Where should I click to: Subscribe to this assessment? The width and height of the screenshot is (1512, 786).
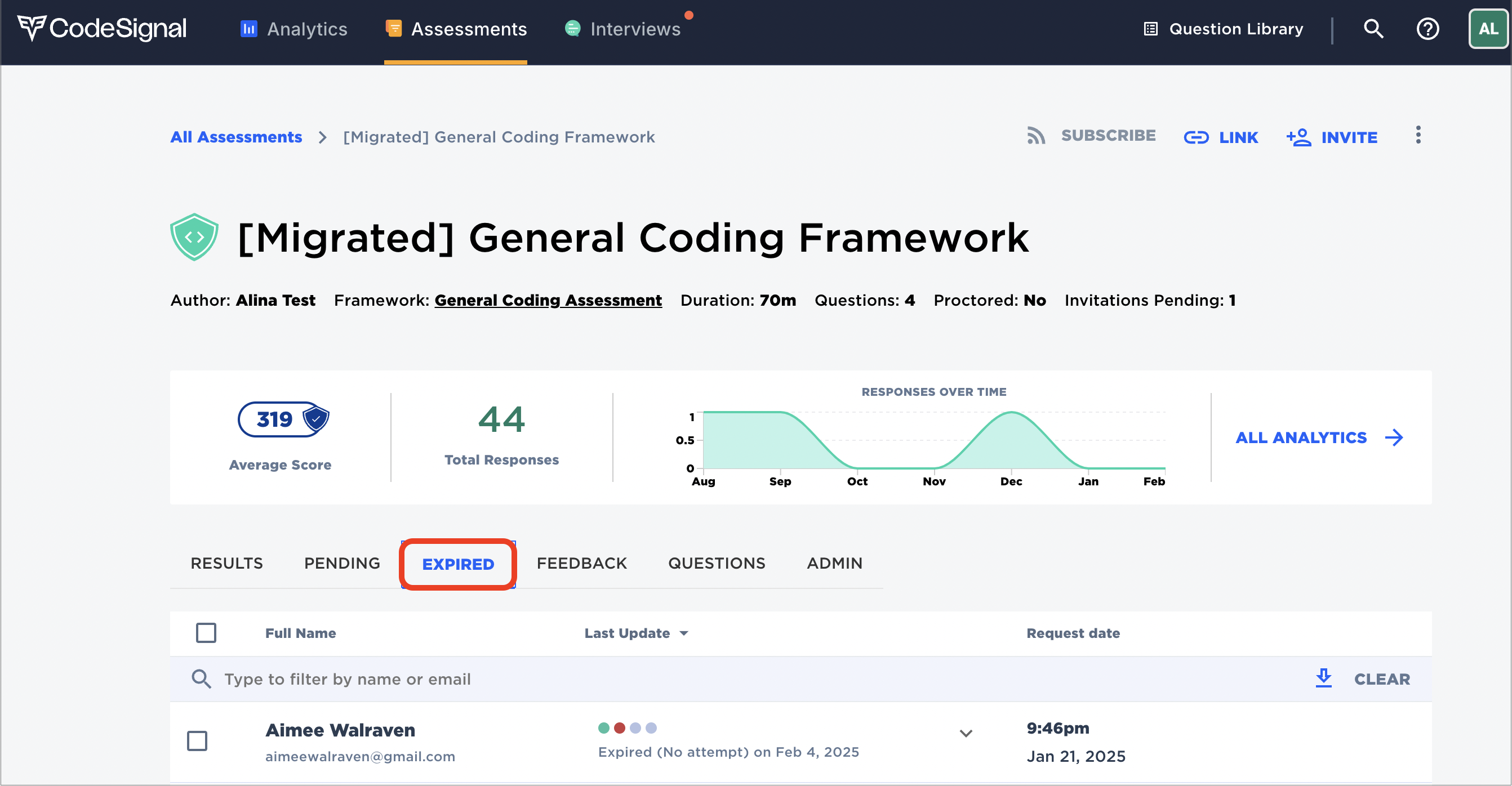1108,136
